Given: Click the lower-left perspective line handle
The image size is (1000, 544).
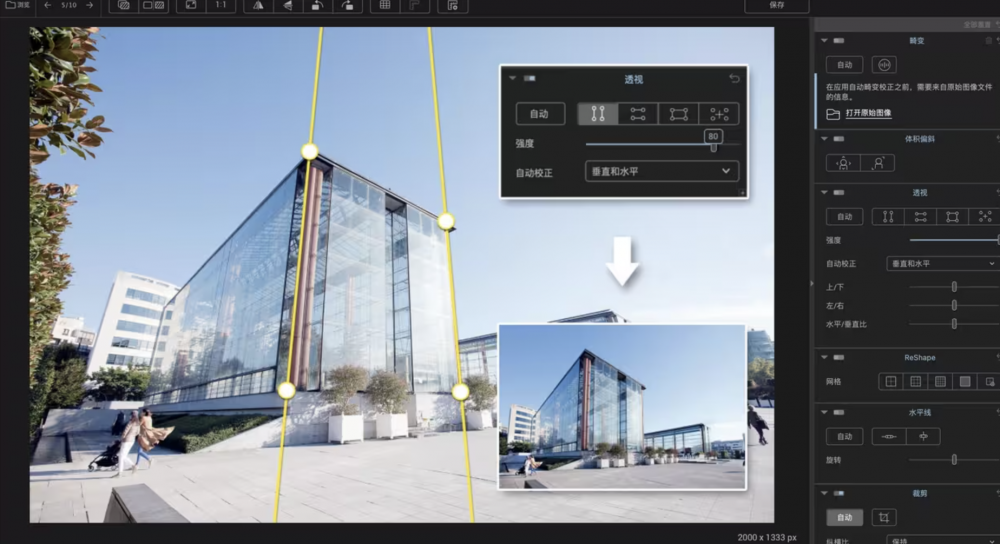Looking at the screenshot, I should point(286,390).
